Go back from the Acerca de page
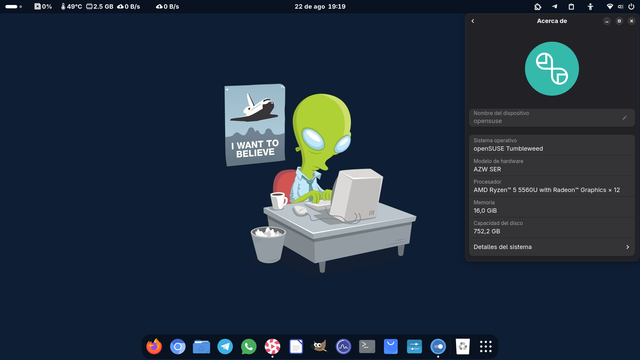The width and height of the screenshot is (640, 360). click(473, 21)
